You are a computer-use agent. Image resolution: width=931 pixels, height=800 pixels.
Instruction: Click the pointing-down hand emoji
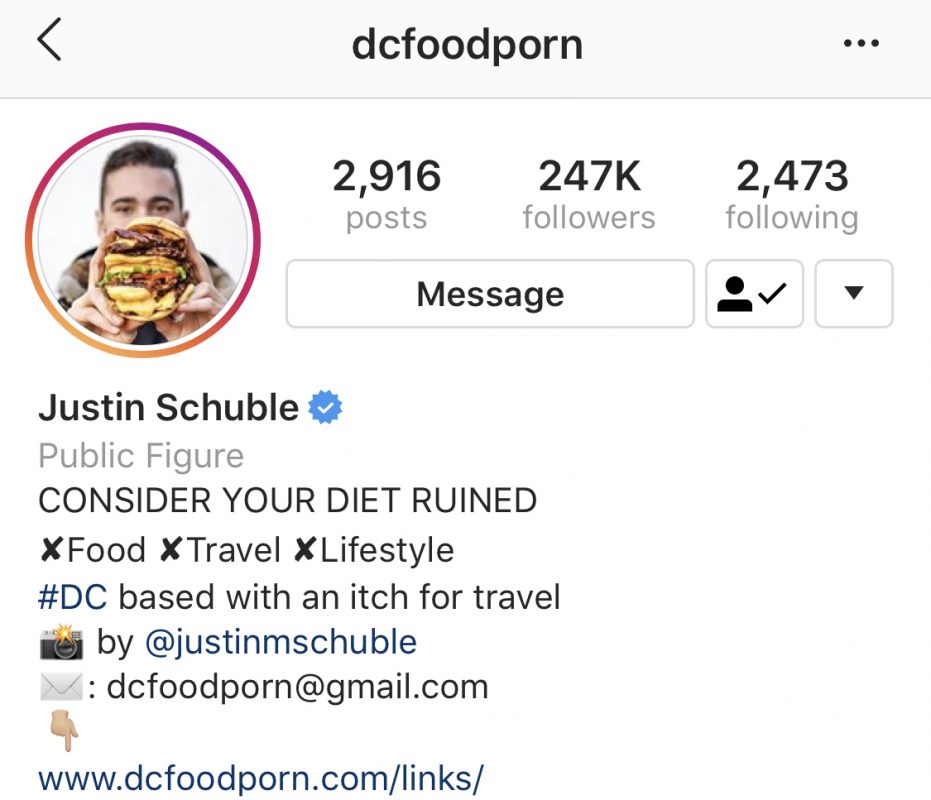(65, 732)
